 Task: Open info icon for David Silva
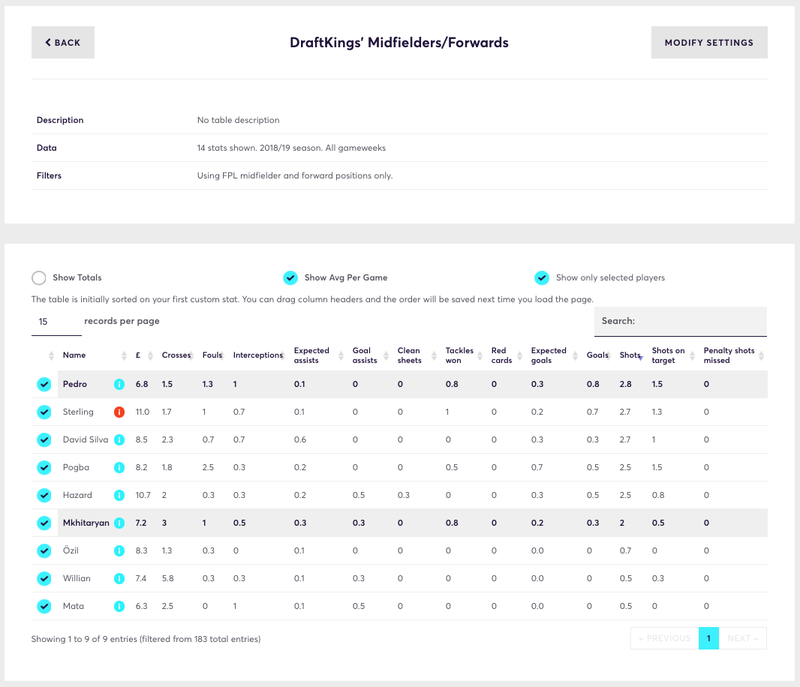[x=119, y=440]
